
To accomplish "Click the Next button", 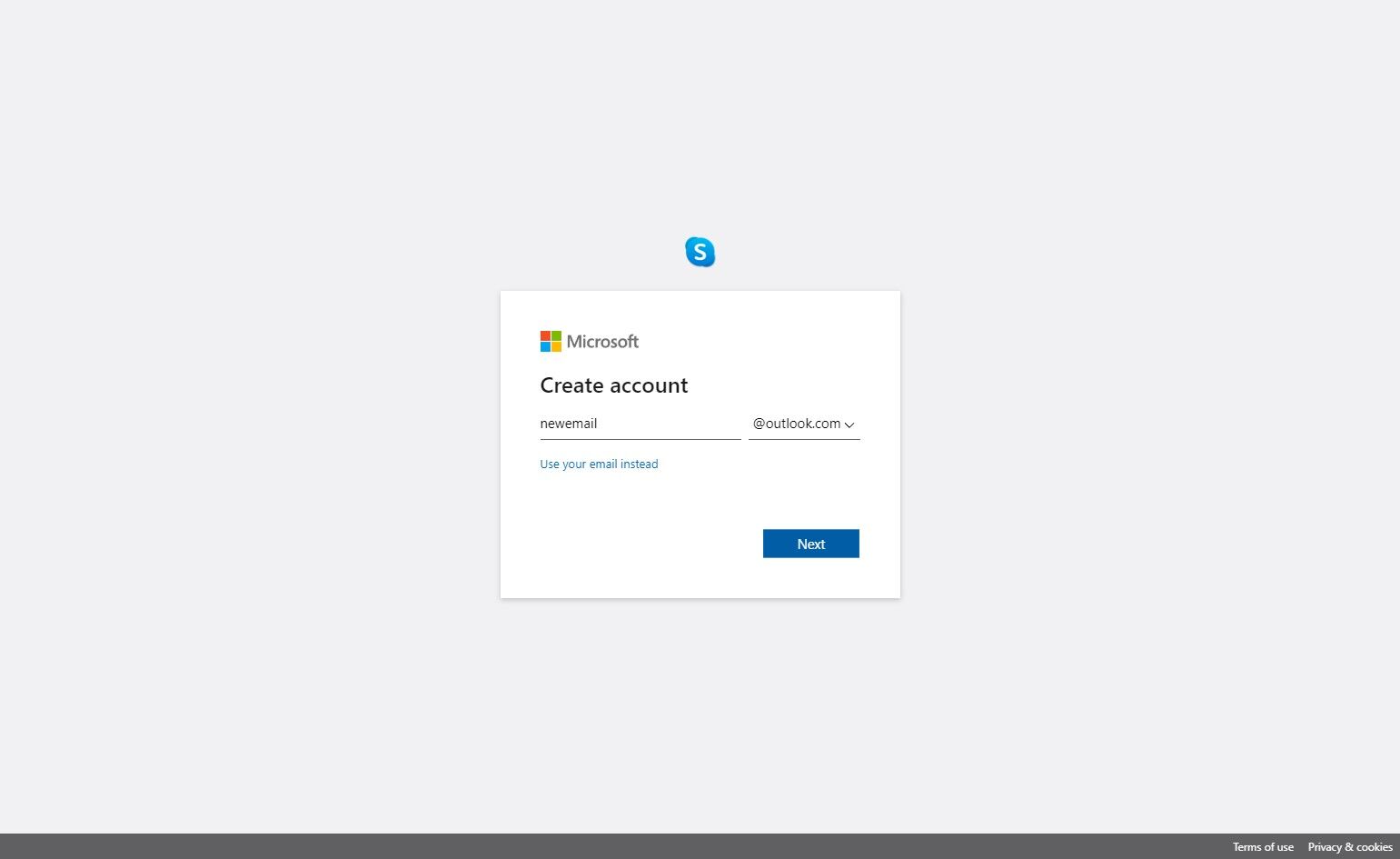I will [811, 544].
